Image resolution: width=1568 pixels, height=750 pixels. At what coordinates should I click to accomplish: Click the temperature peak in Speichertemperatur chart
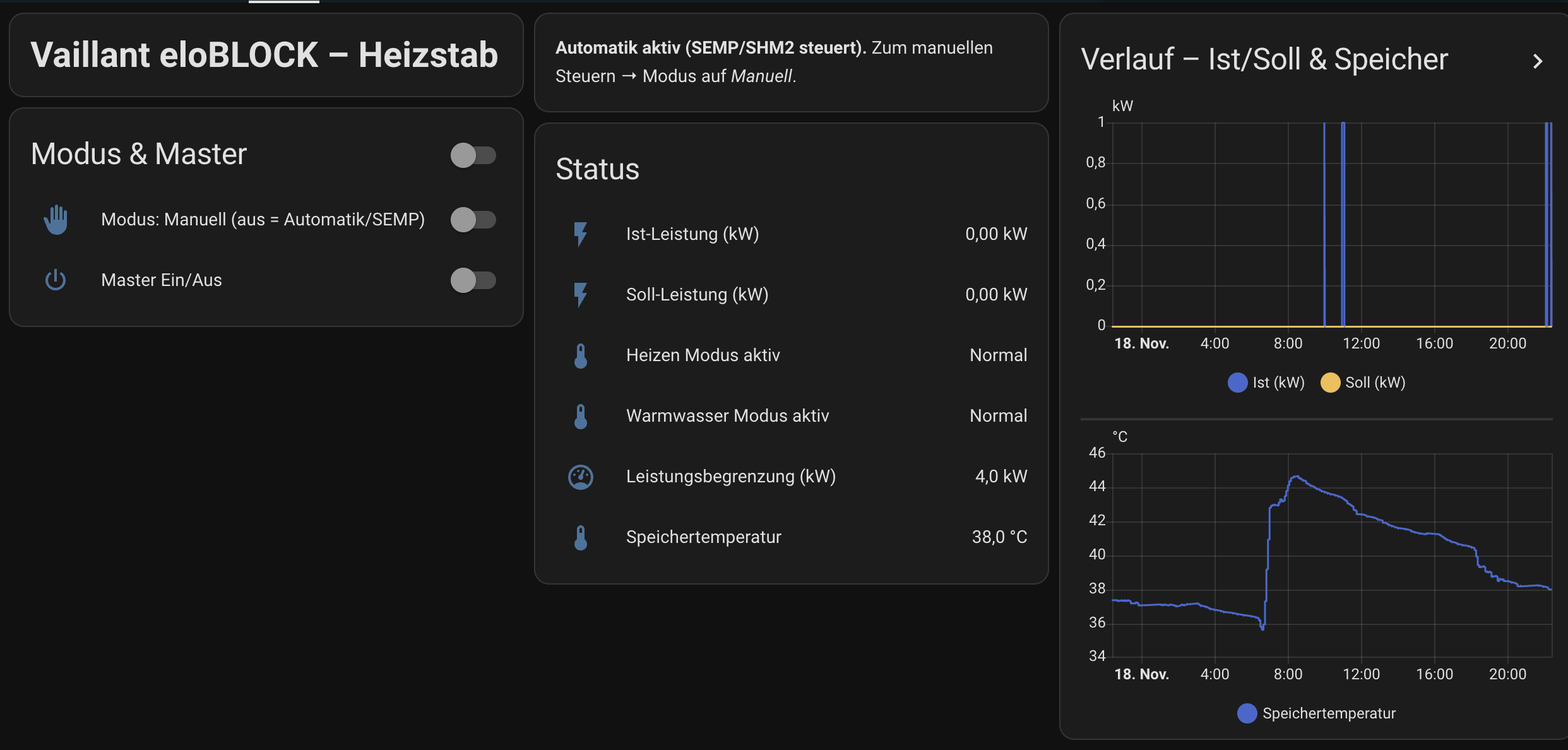tap(1297, 477)
